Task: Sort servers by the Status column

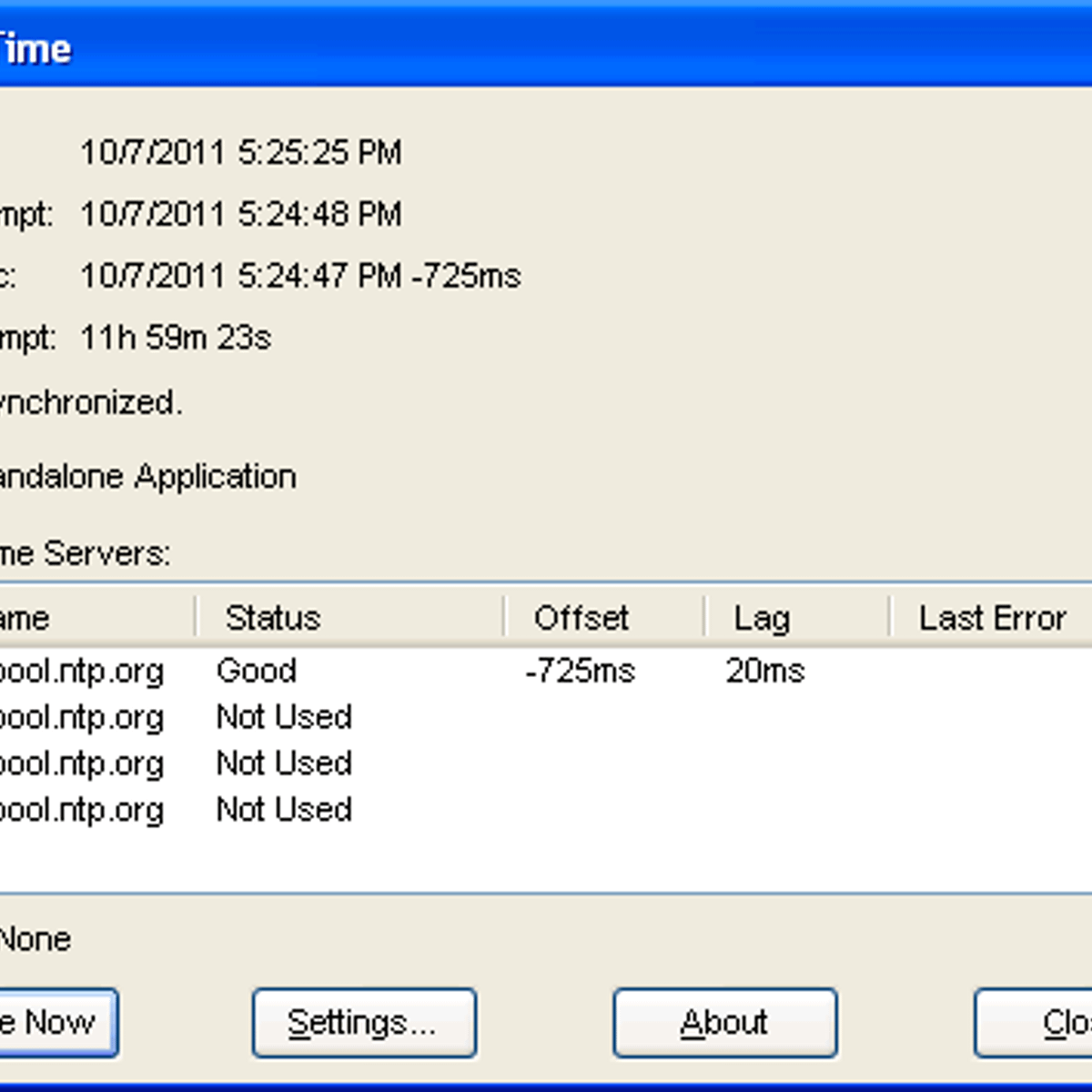Action: (271, 617)
